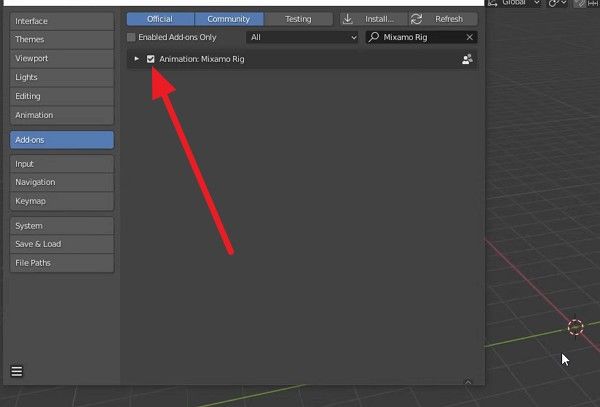Toggle the Community add-ons filter

pyautogui.click(x=229, y=19)
